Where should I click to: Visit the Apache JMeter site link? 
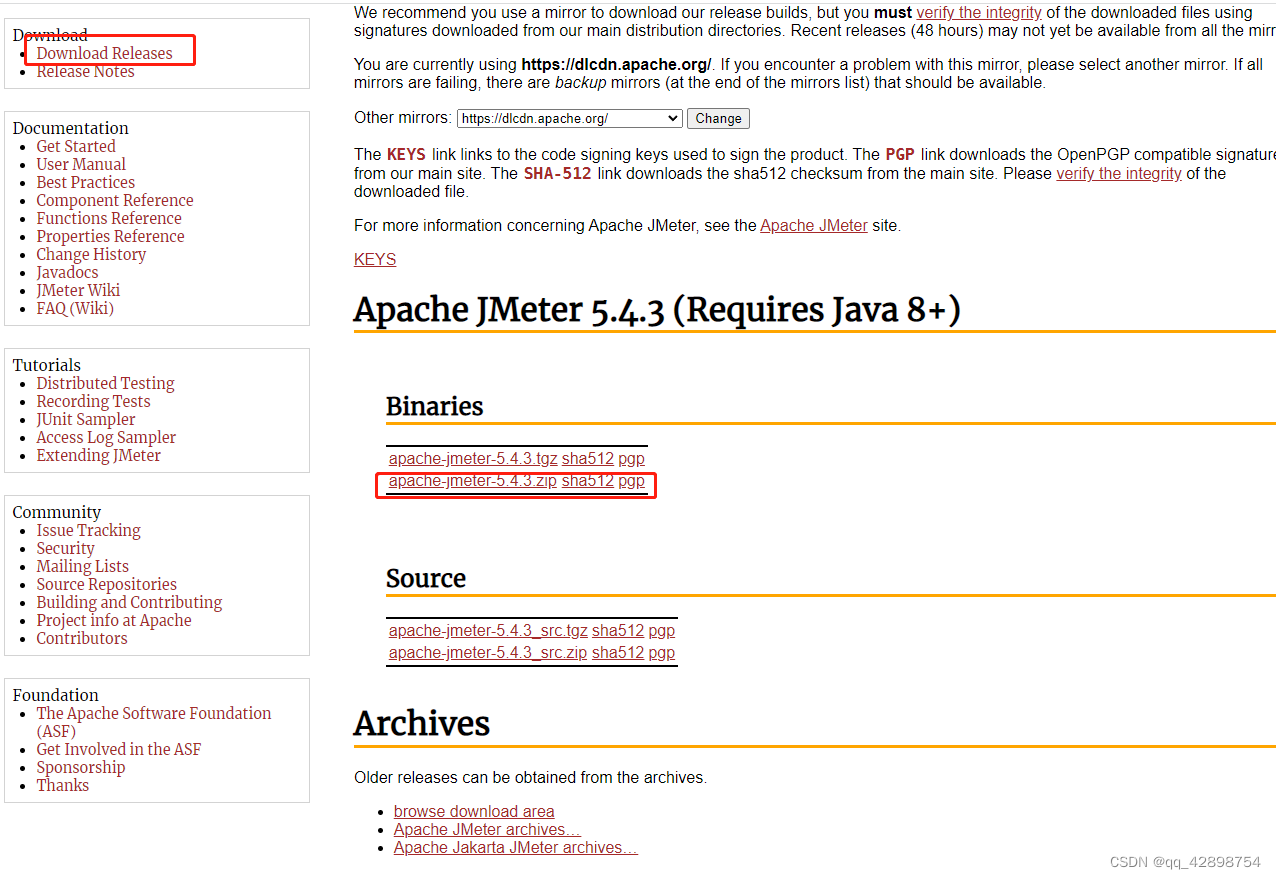point(814,226)
